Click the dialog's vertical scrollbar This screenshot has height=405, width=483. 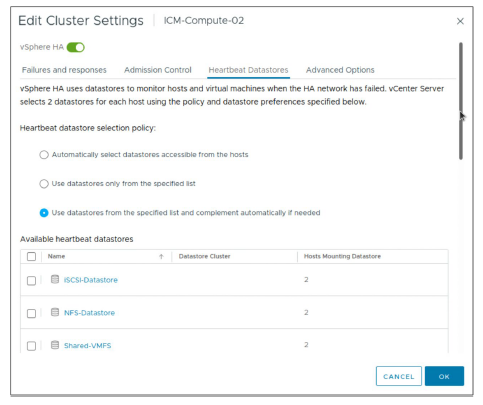click(x=461, y=101)
